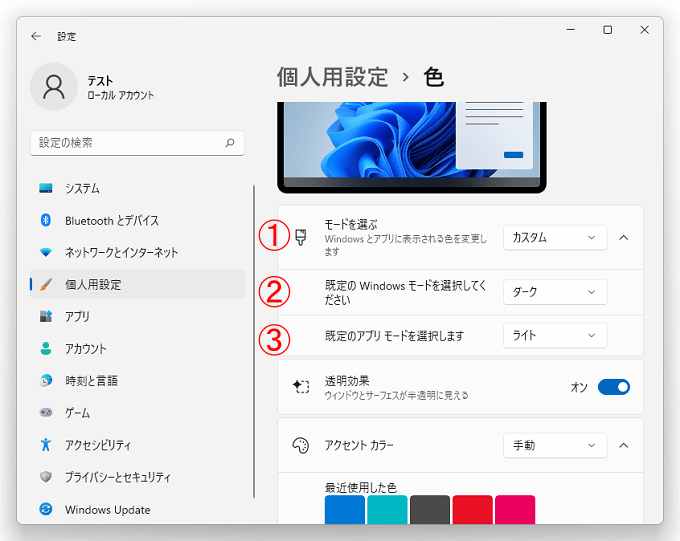
Task: Go to アプリ settings
Action: [x=137, y=316]
